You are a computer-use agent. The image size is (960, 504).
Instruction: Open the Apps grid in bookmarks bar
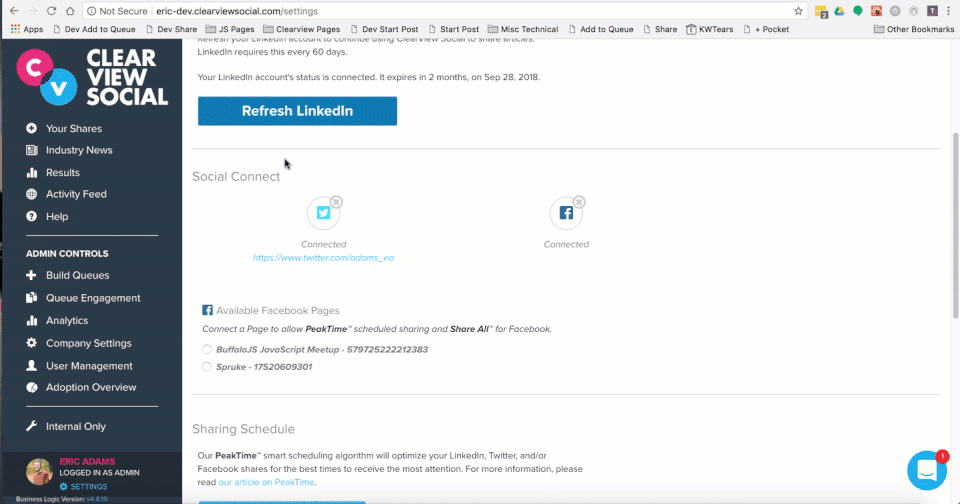[x=26, y=29]
